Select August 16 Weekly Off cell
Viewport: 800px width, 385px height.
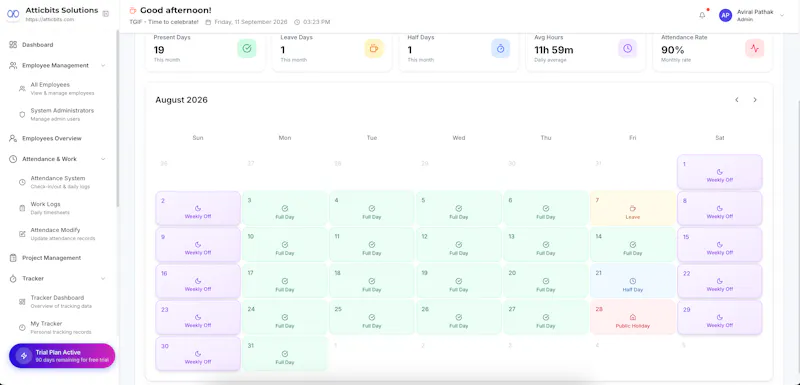(x=198, y=281)
